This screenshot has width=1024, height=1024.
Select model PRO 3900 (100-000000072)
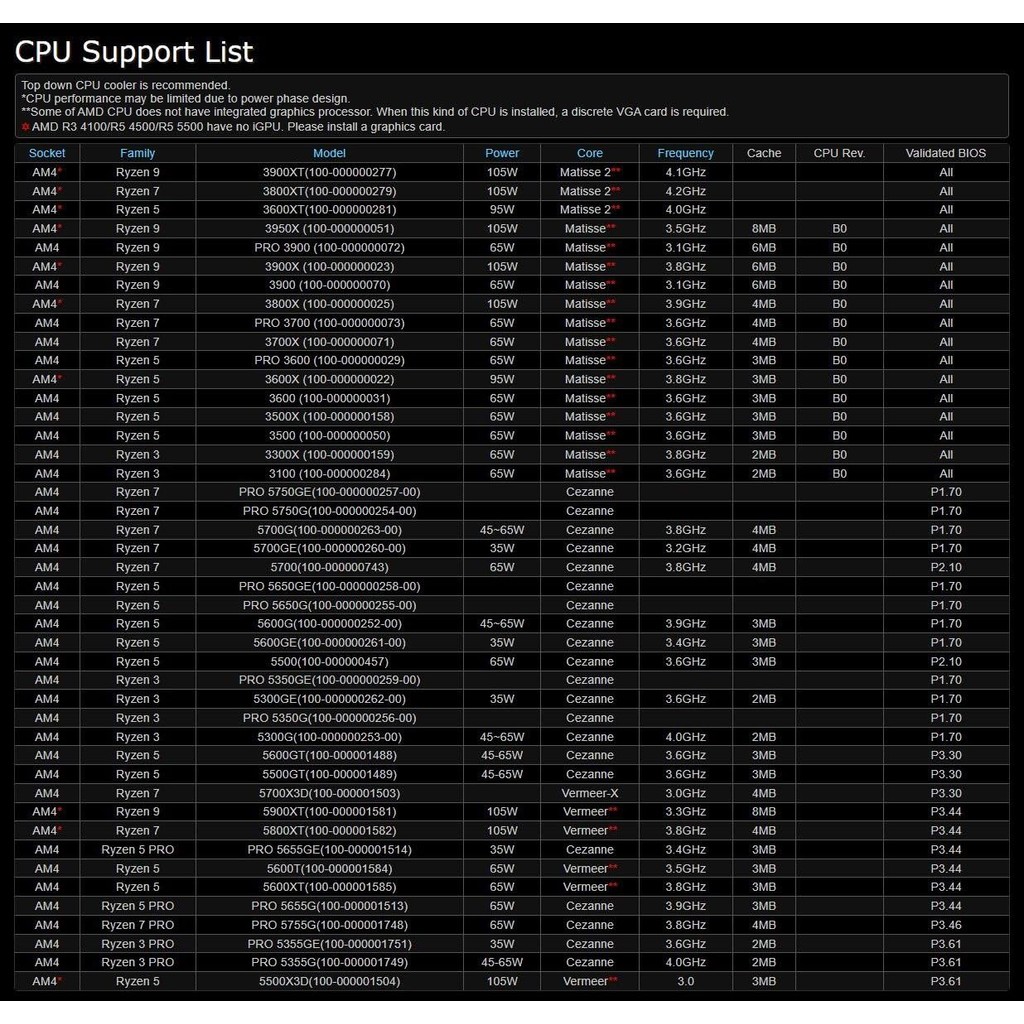pyautogui.click(x=329, y=248)
